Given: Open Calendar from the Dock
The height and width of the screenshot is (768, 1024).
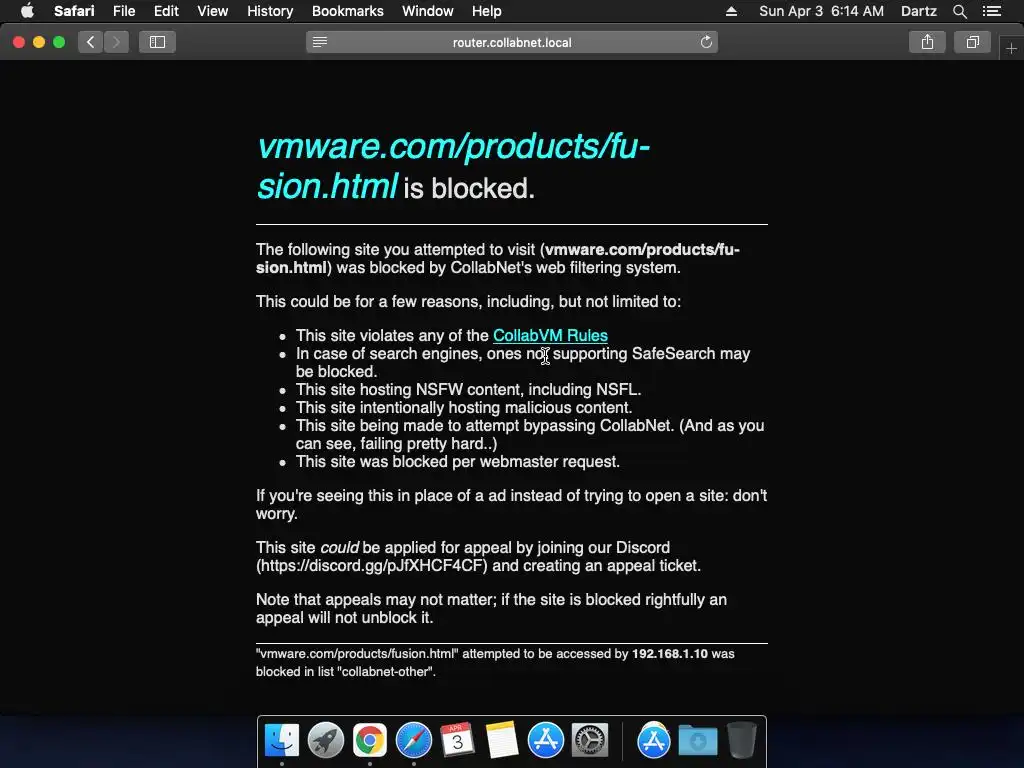Looking at the screenshot, I should pyautogui.click(x=457, y=740).
